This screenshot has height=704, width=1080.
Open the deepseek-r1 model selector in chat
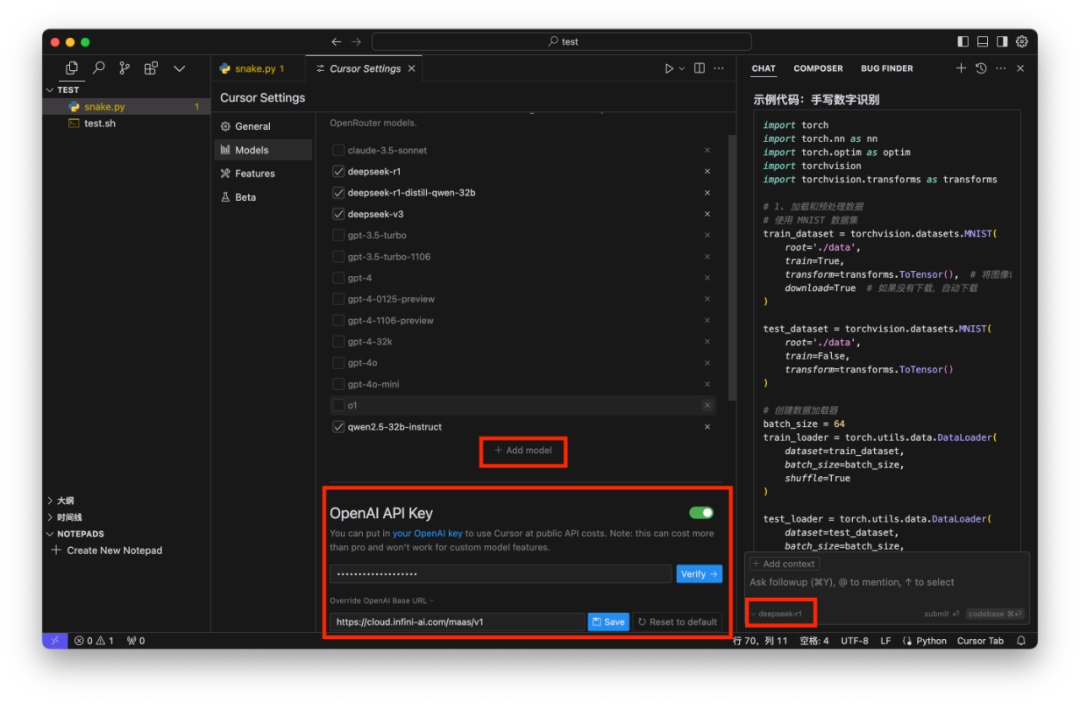coord(780,613)
